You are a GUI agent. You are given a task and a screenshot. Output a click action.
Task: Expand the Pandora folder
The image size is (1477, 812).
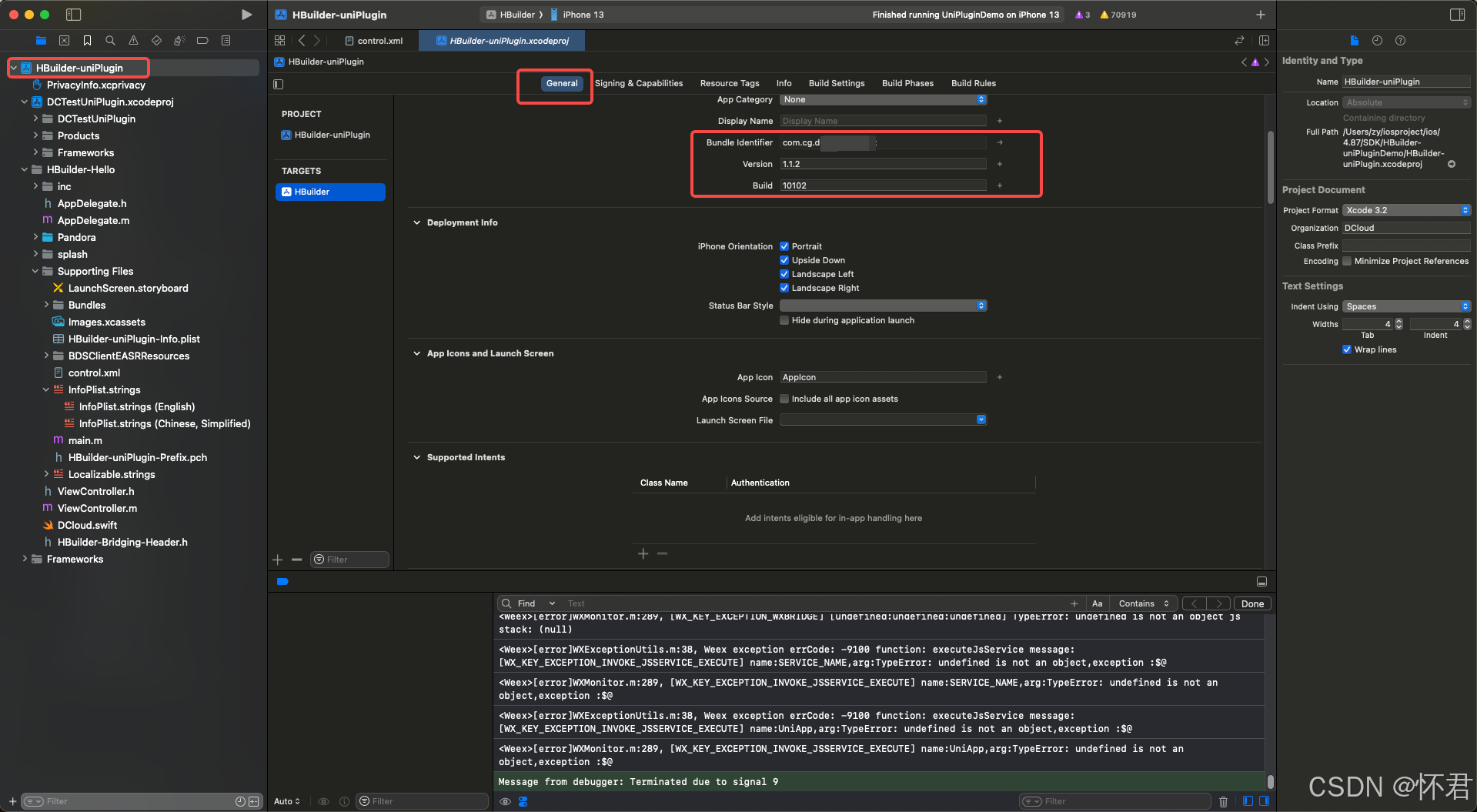[35, 237]
